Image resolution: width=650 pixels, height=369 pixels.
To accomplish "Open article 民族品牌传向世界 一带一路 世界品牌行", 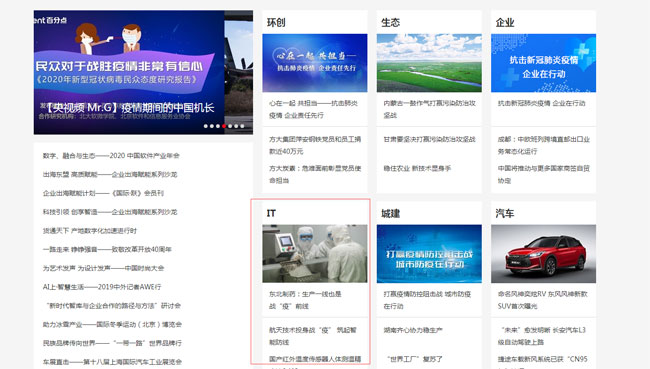I will tap(112, 343).
